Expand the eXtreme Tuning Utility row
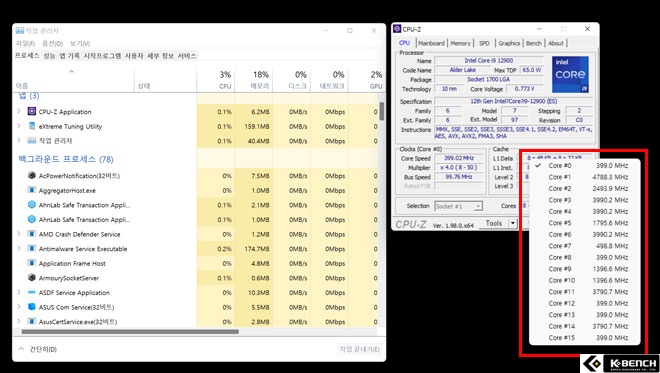 [x=19, y=126]
